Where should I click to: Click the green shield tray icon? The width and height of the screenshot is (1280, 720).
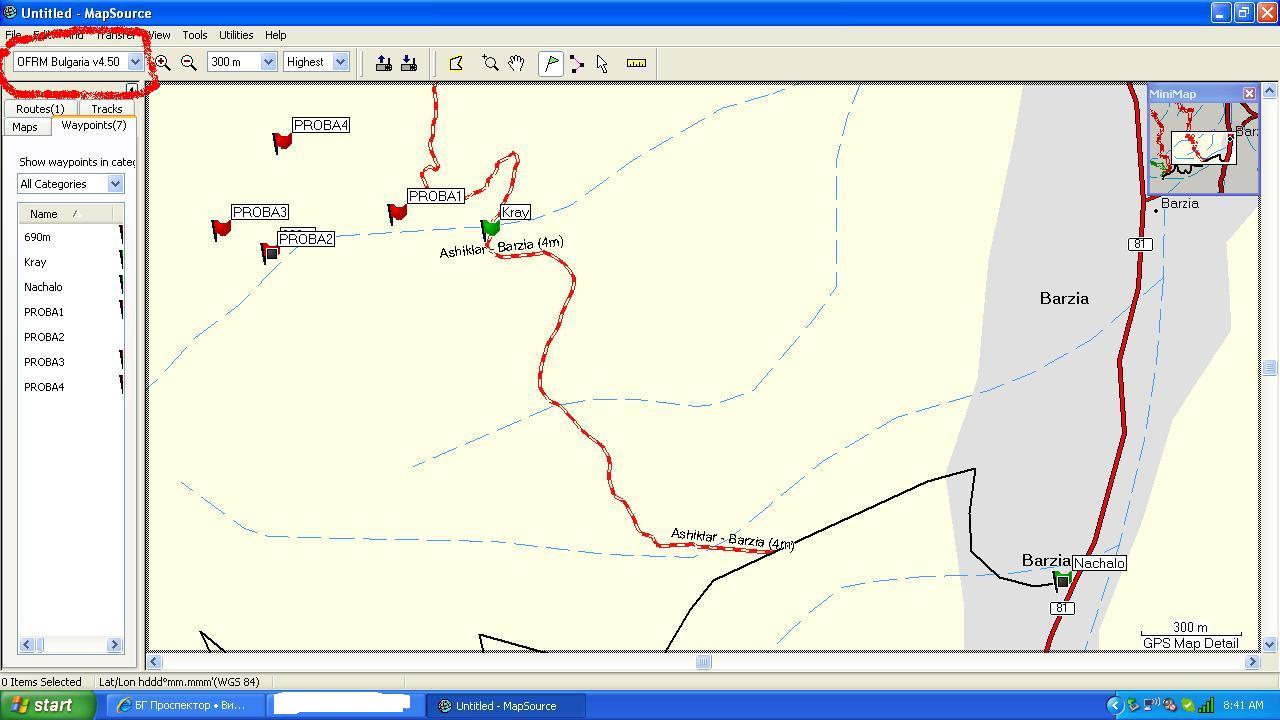click(1187, 705)
